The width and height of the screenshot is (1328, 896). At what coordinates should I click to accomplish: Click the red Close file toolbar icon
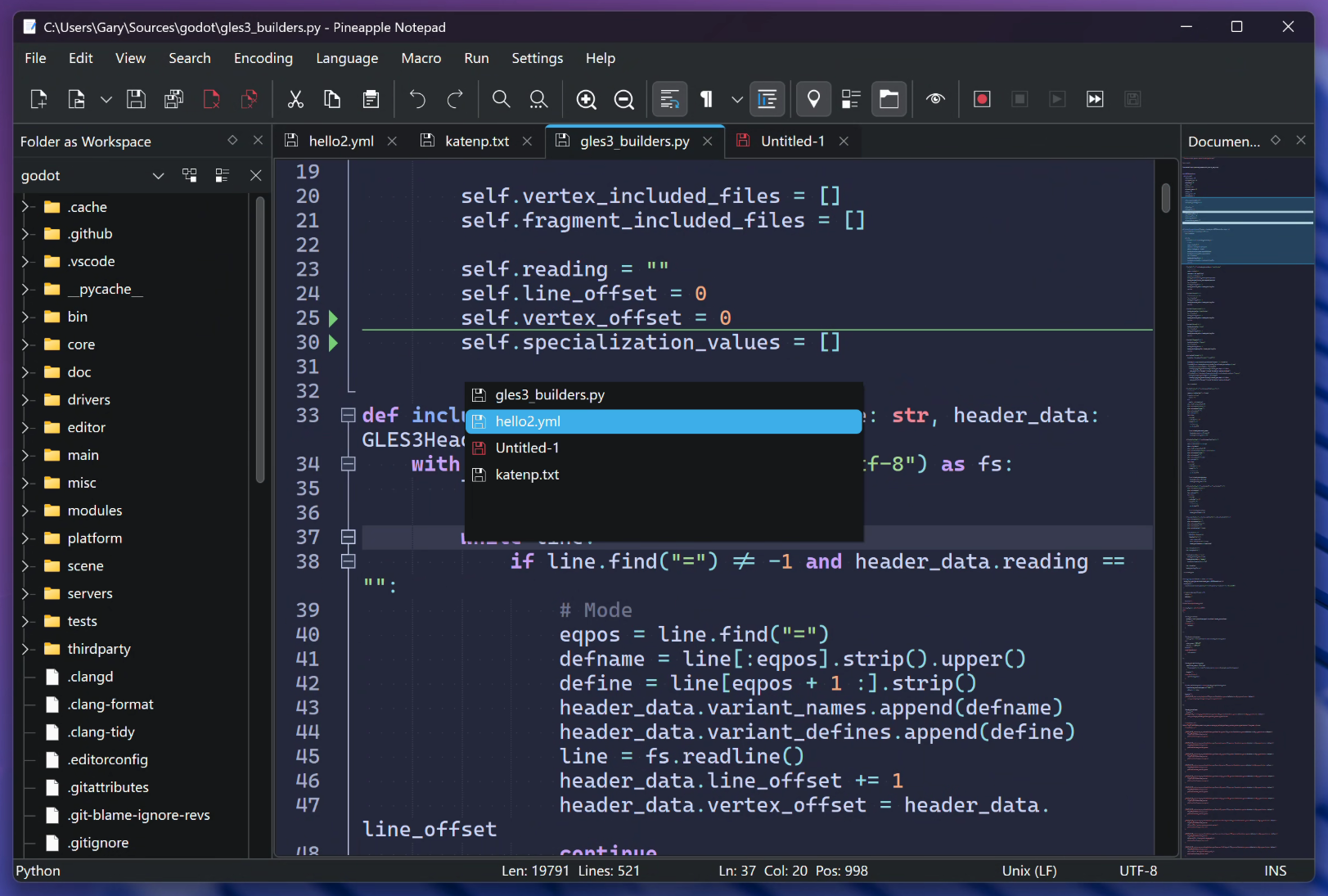pos(211,99)
